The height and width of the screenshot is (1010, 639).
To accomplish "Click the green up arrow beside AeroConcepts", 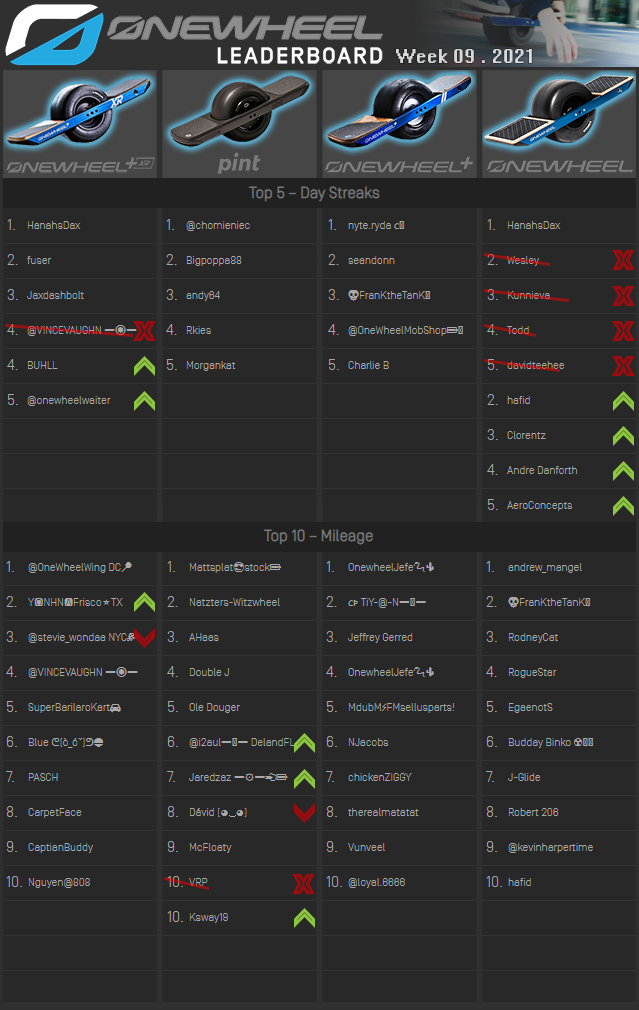I will pyautogui.click(x=623, y=505).
